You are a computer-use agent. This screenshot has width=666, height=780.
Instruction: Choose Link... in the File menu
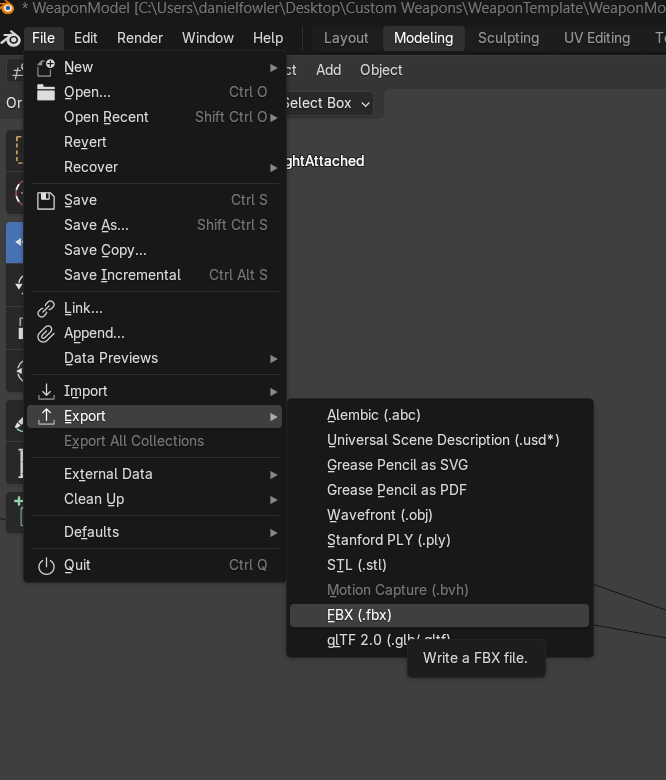click(155, 308)
